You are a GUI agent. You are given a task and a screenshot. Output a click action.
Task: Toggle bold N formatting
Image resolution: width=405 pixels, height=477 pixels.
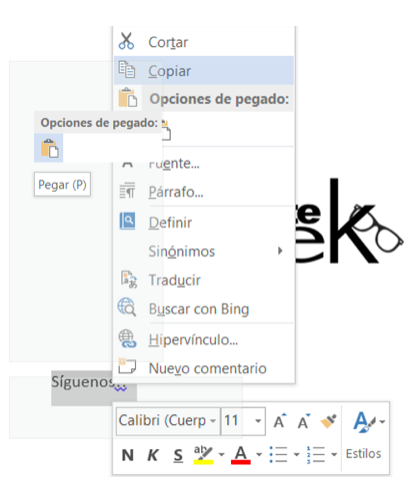click(x=128, y=455)
